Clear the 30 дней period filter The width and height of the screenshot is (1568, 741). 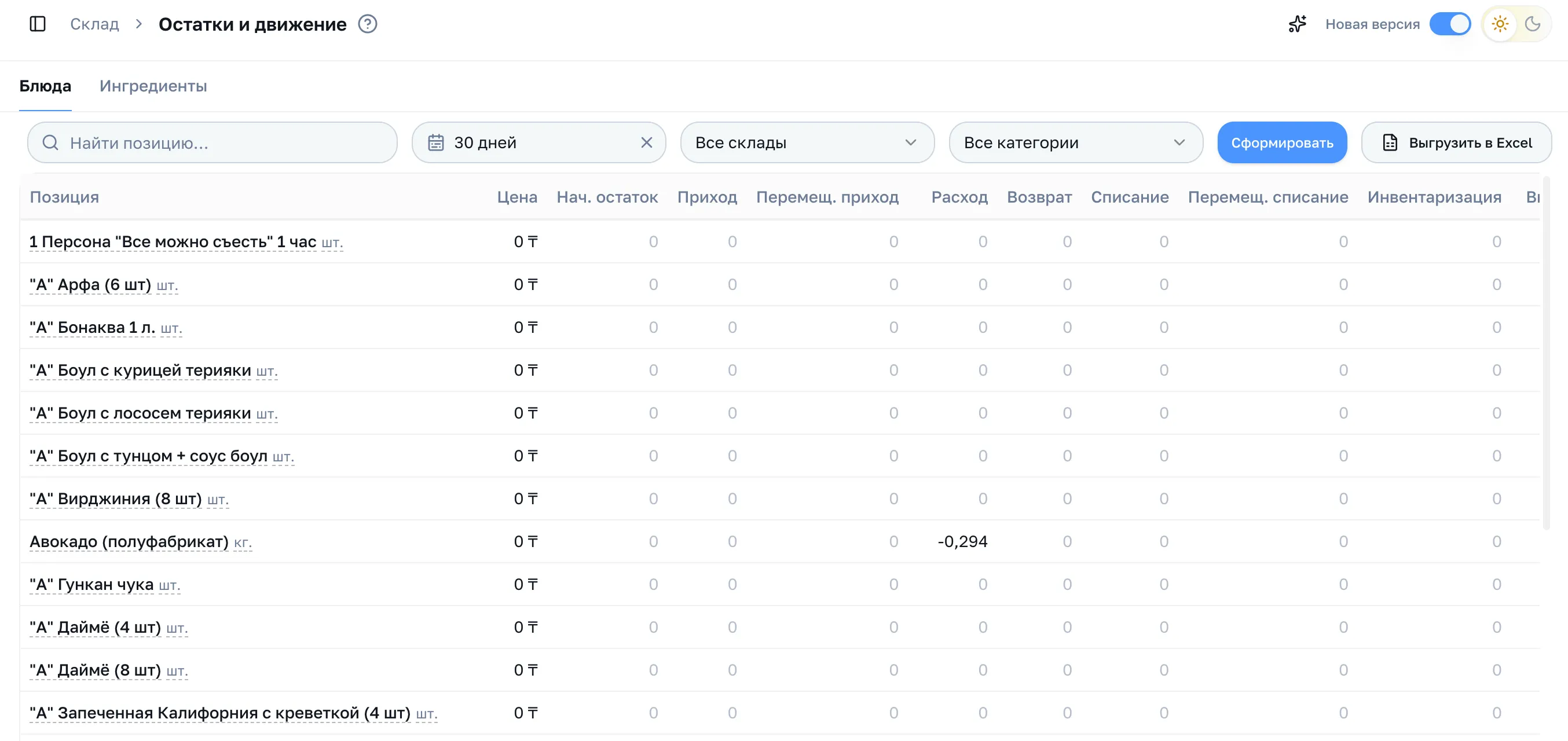coord(646,142)
